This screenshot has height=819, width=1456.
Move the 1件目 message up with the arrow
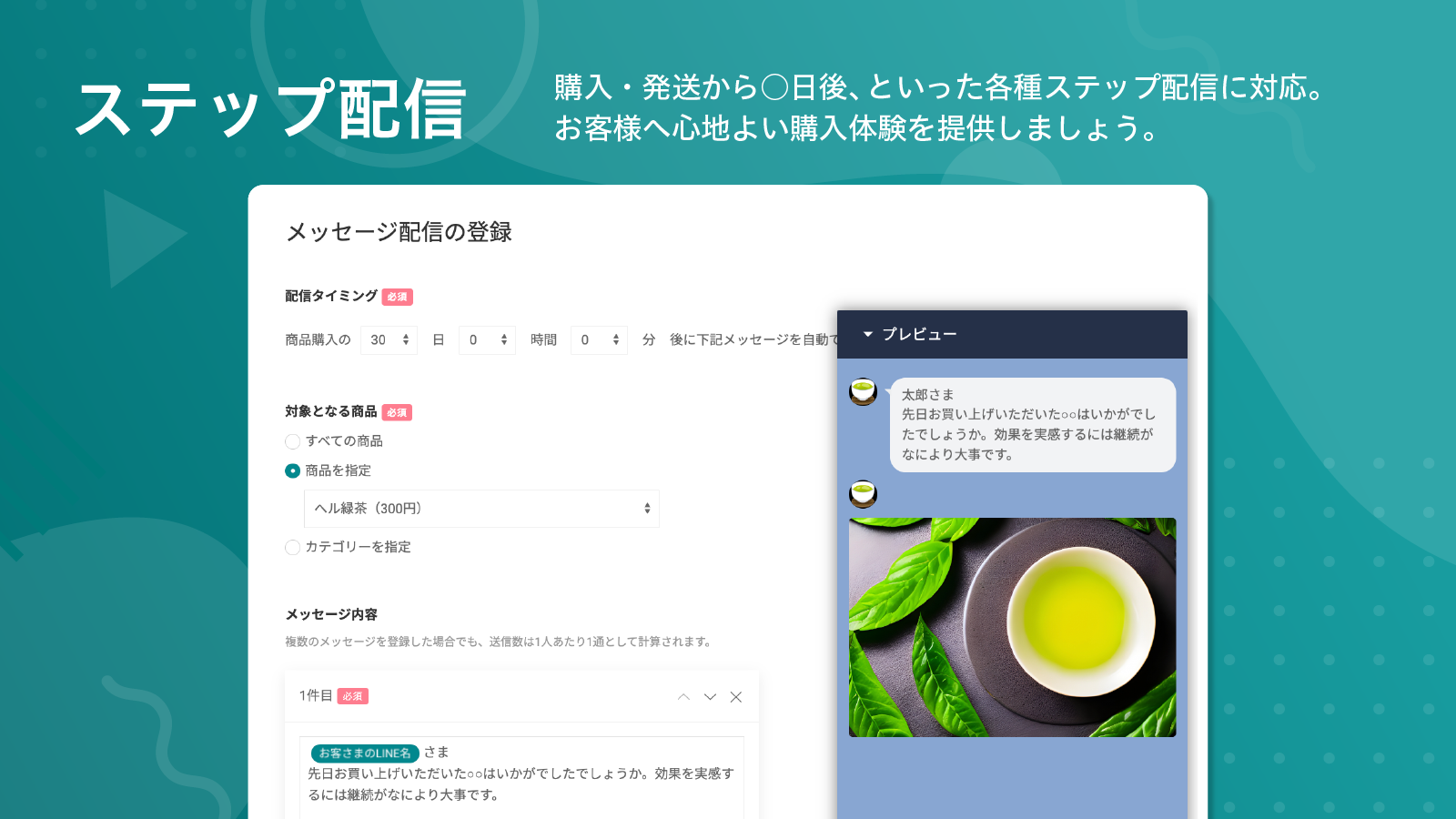[683, 696]
